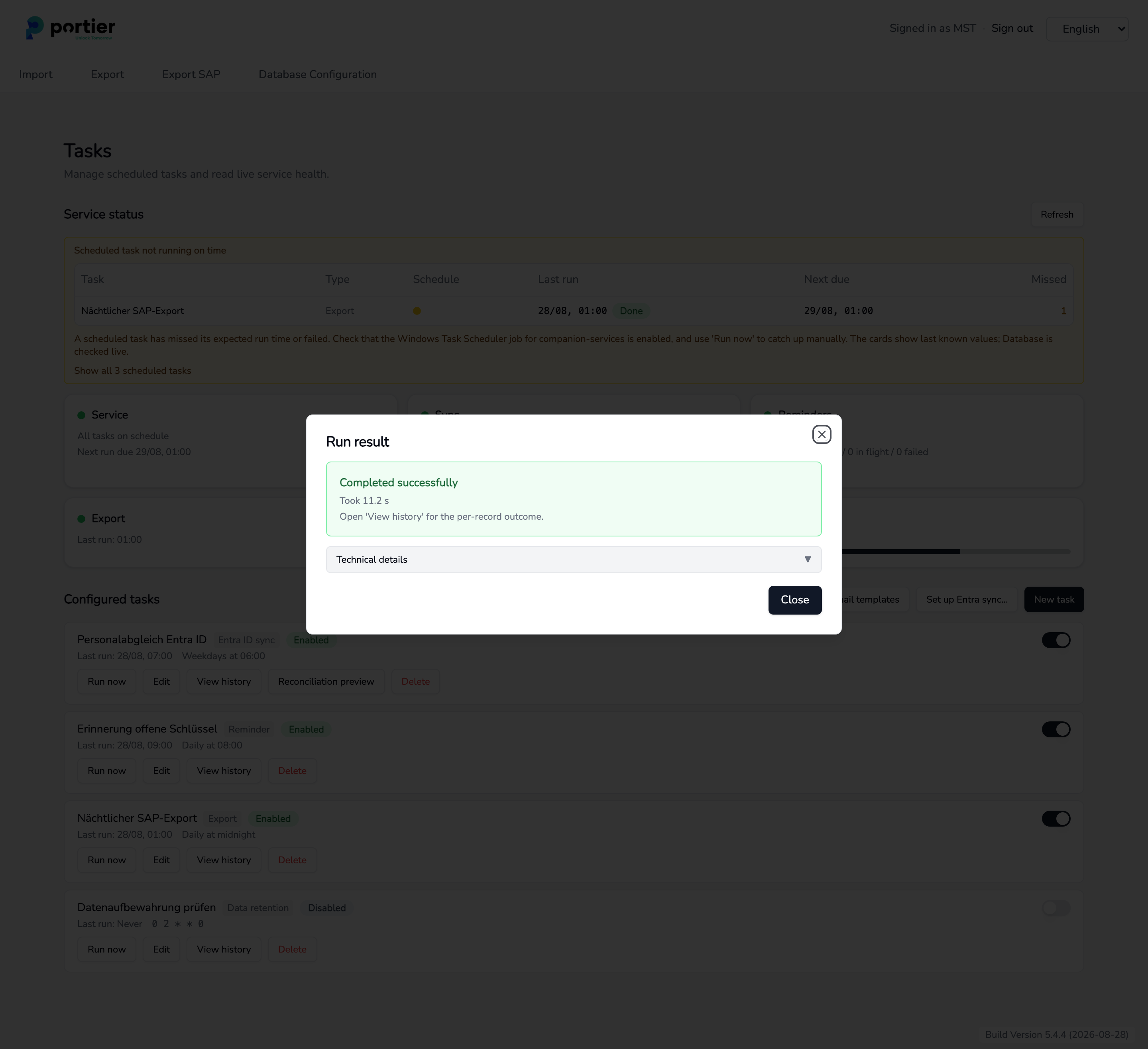Click the Schedule column header

click(436, 280)
